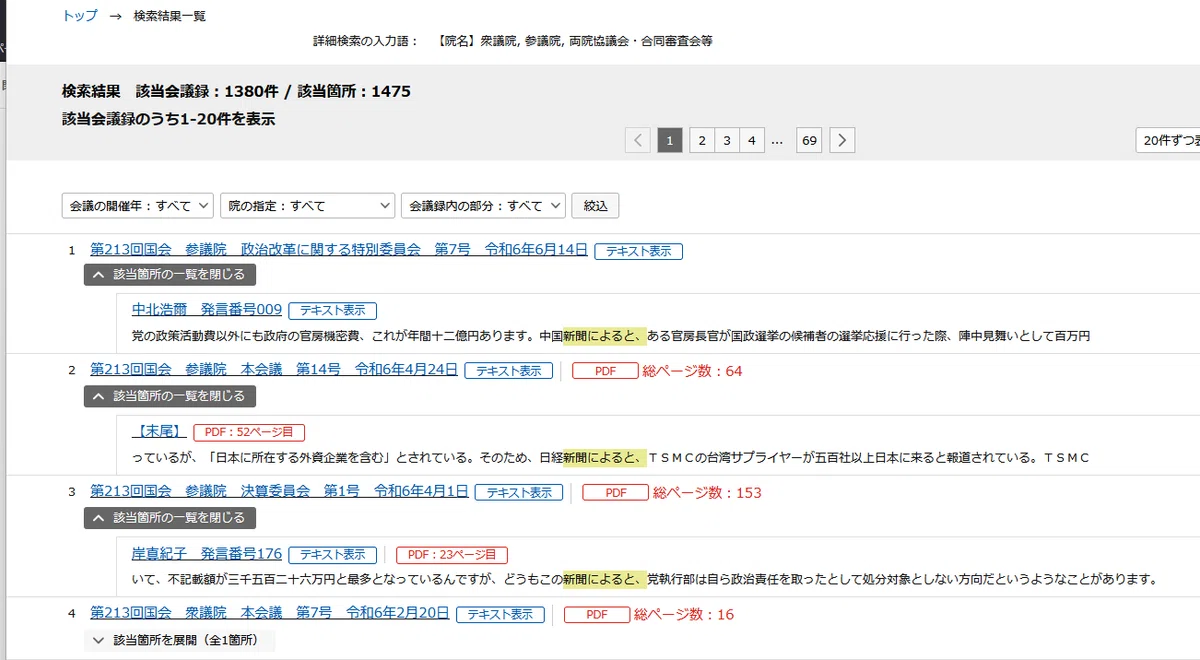Screen dimensions: 1200x660
Task: Open 衆議院 本会議 第7号 record link
Action: 270,614
